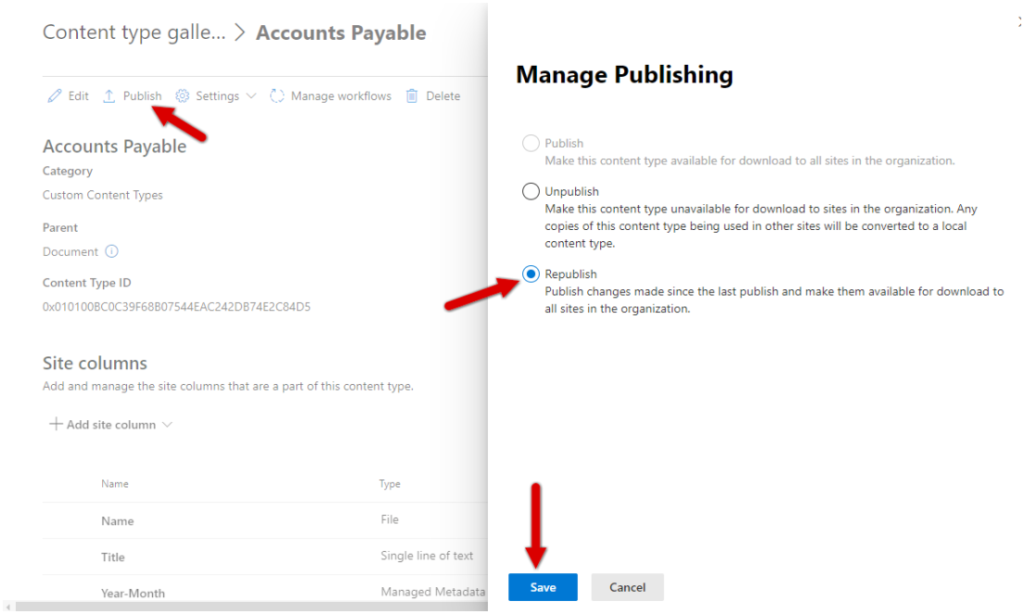
Task: Click the Unpublish option label text
Action: pyautogui.click(x=571, y=191)
